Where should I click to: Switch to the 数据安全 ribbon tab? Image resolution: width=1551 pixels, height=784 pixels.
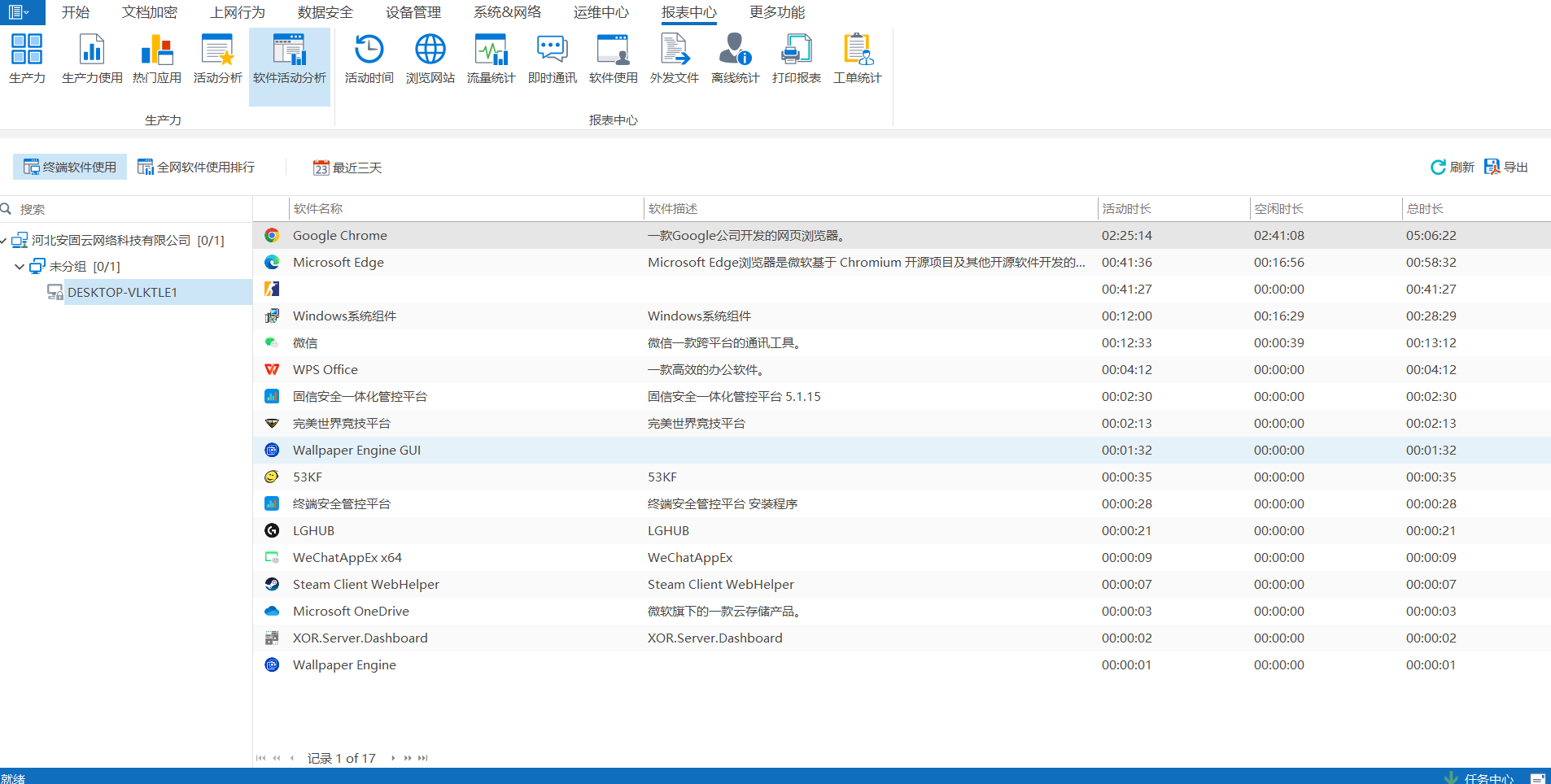(325, 12)
